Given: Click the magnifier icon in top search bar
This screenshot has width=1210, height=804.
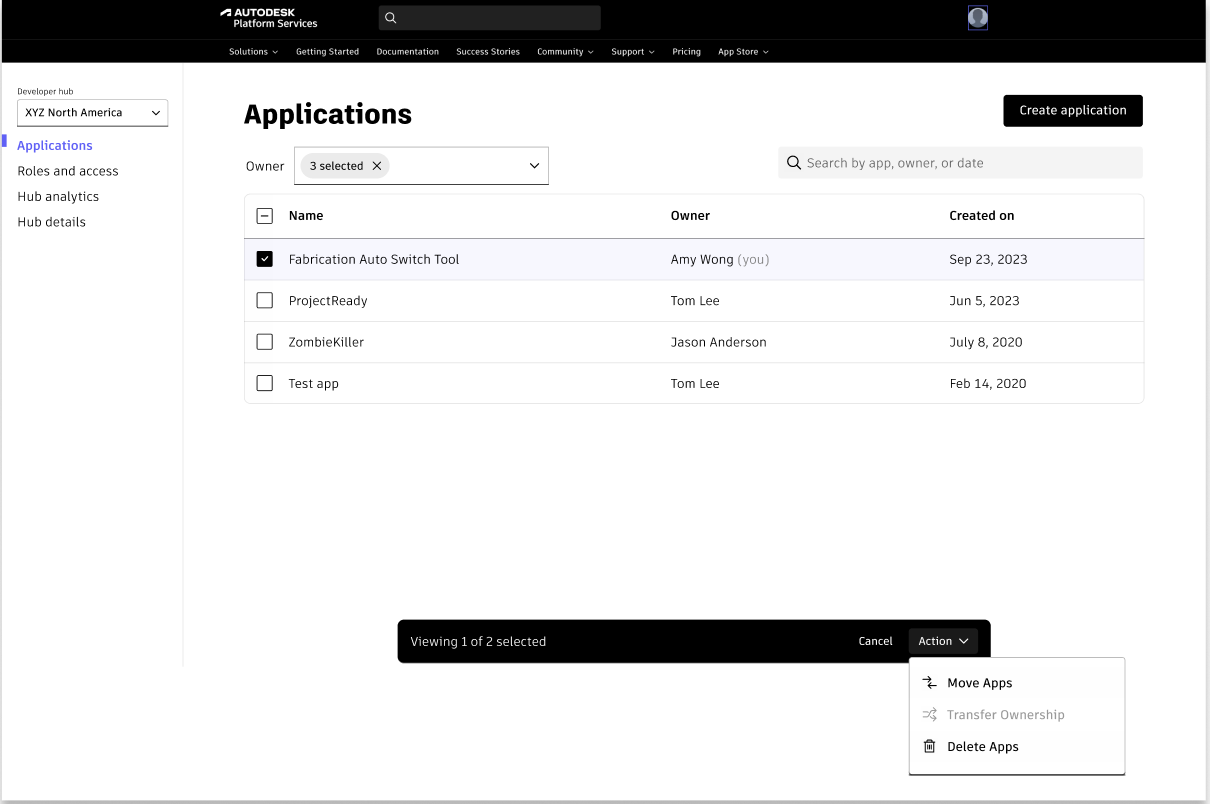Looking at the screenshot, I should tap(391, 18).
